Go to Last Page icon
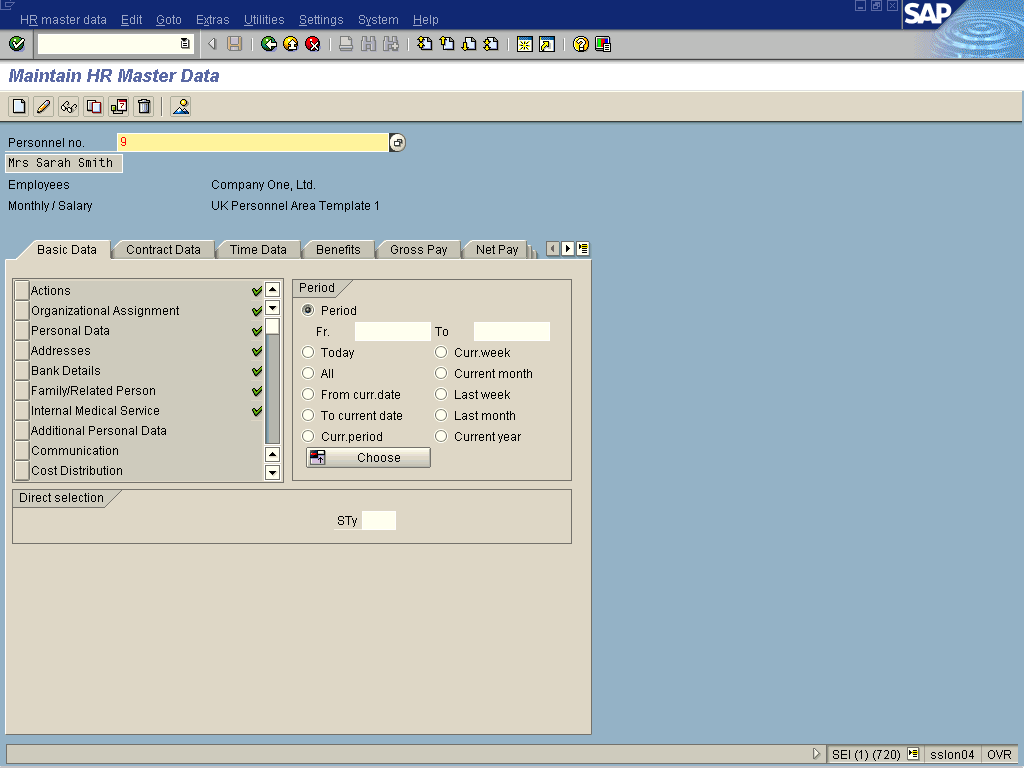1024x768 pixels. [491, 44]
